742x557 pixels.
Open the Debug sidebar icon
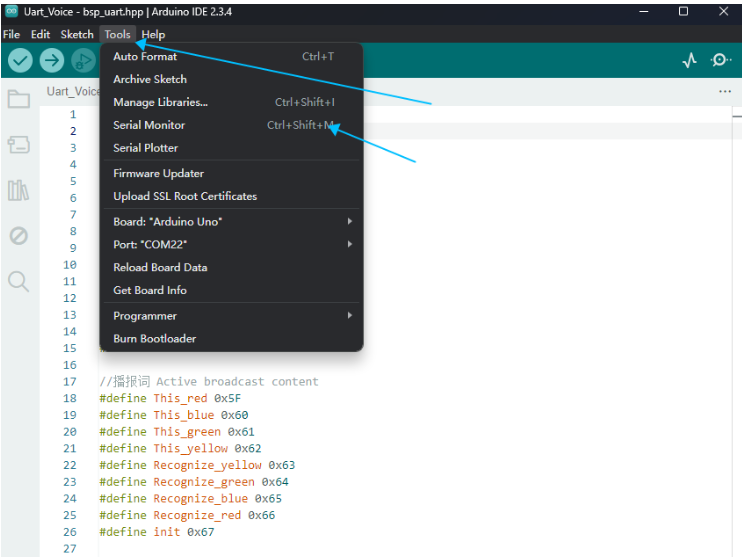pyautogui.click(x=18, y=235)
